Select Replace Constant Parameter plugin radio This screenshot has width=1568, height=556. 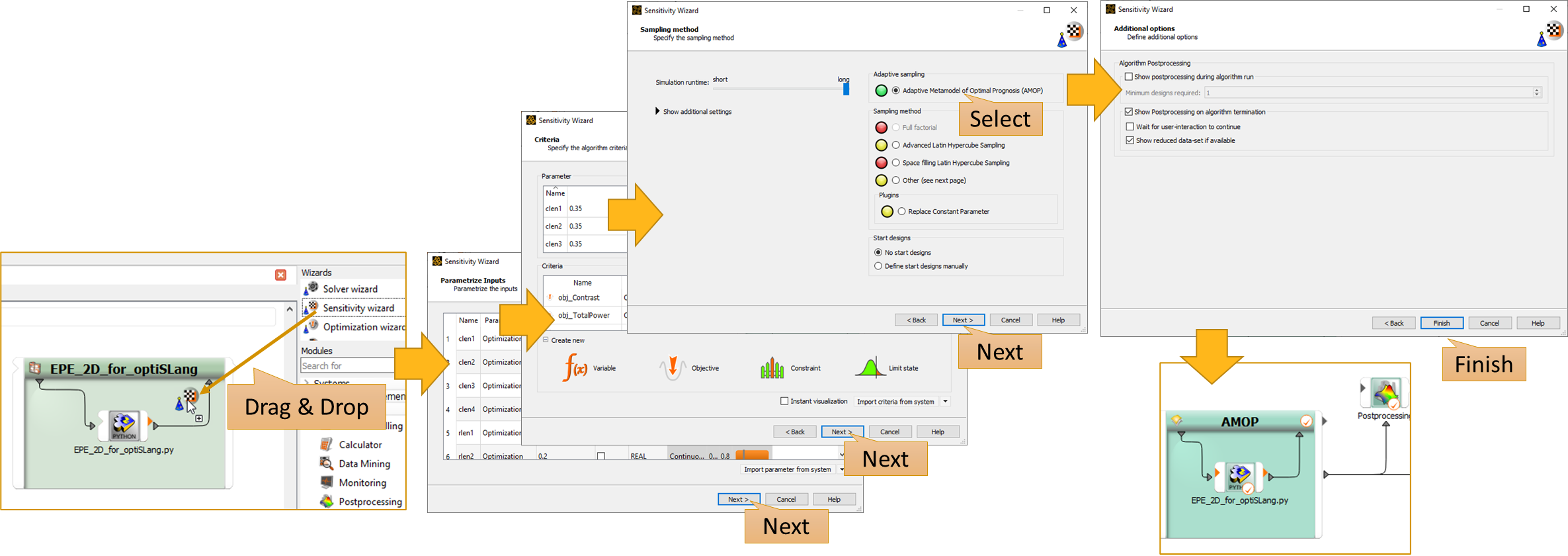pos(901,211)
